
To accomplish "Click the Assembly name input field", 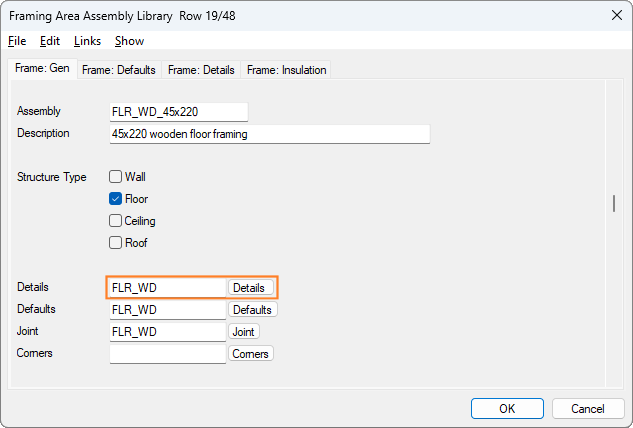I will pos(178,112).
